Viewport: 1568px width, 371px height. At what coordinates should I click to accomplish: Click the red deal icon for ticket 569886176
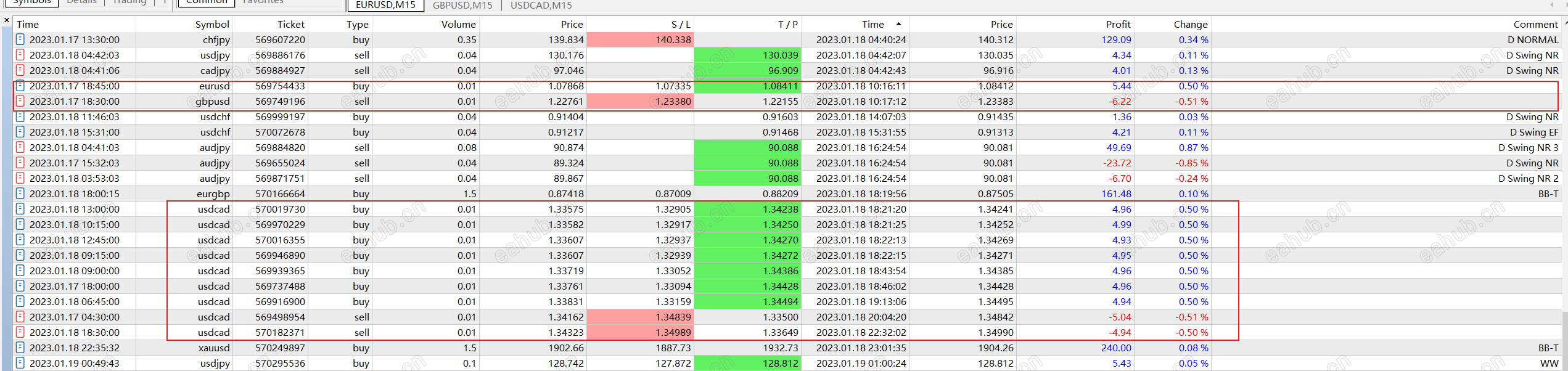[20, 55]
